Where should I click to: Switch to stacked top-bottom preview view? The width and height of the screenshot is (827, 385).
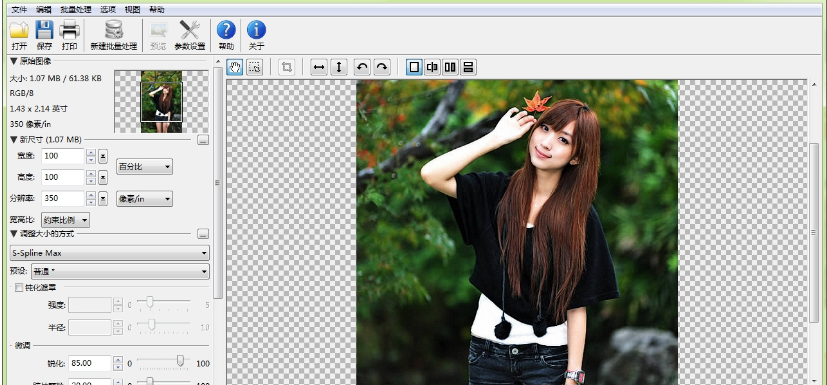coord(468,68)
